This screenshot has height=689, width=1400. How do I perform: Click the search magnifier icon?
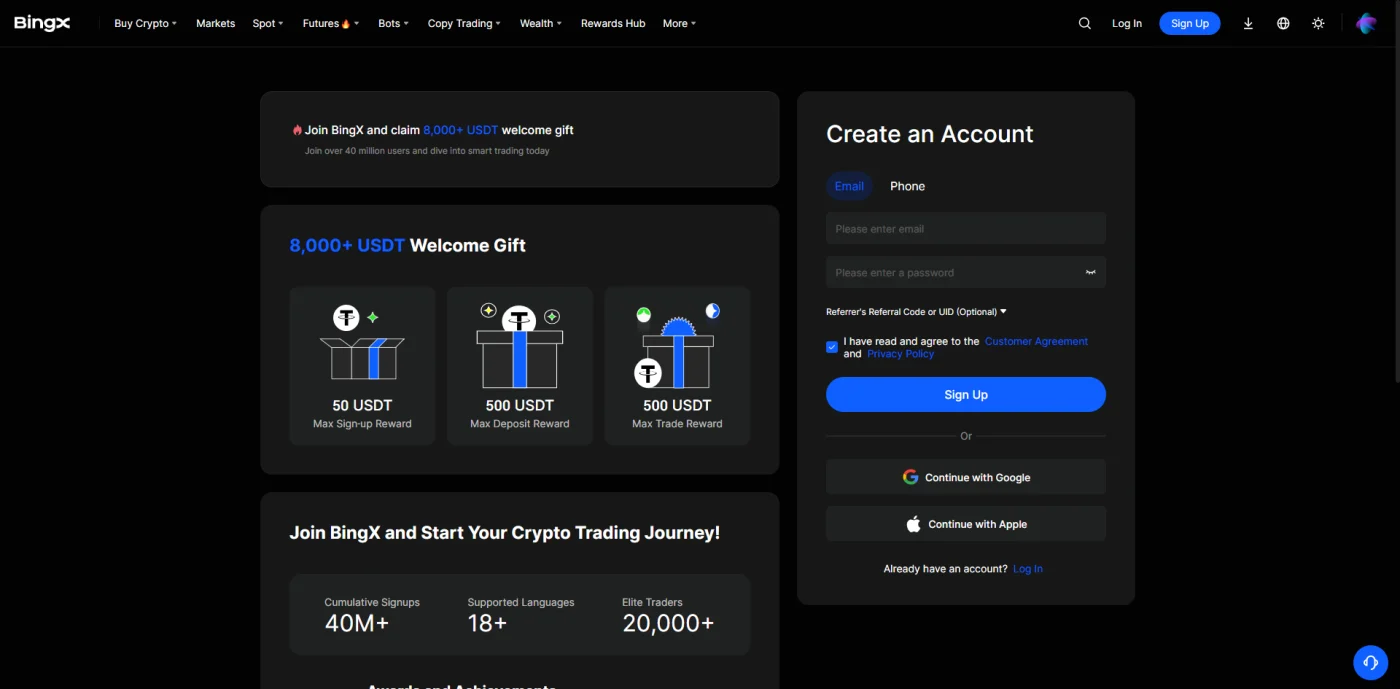point(1084,23)
